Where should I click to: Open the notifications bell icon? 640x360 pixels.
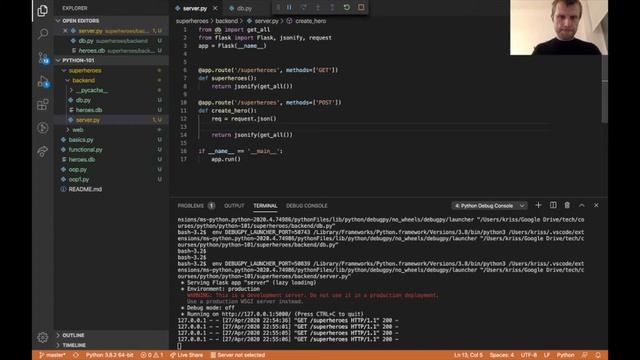click(x=598, y=355)
